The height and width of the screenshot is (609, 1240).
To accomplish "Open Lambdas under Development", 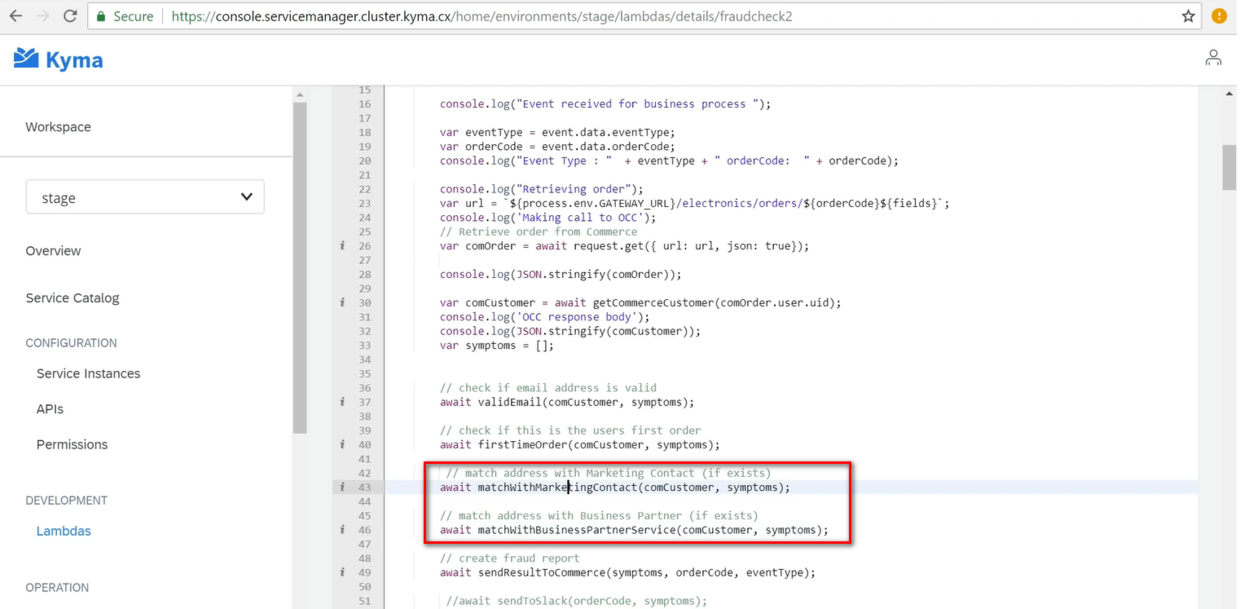I will (x=63, y=531).
